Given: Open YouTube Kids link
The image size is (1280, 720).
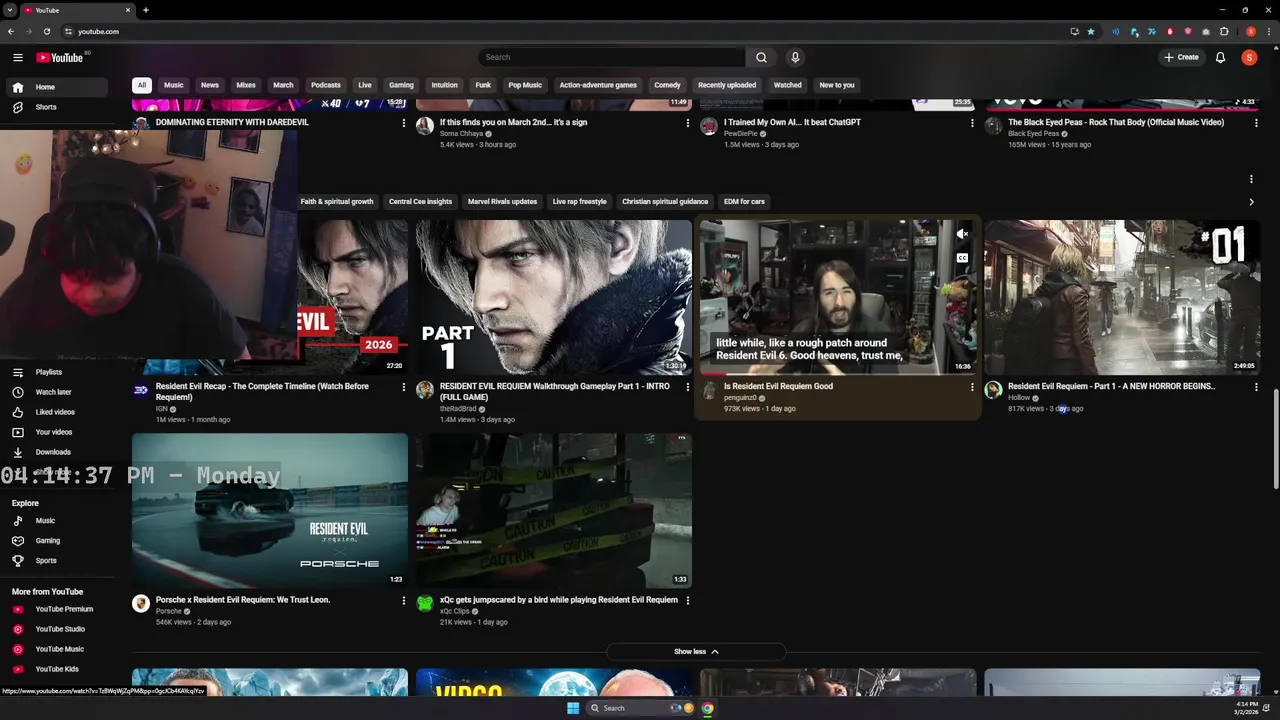Looking at the screenshot, I should [x=56, y=669].
